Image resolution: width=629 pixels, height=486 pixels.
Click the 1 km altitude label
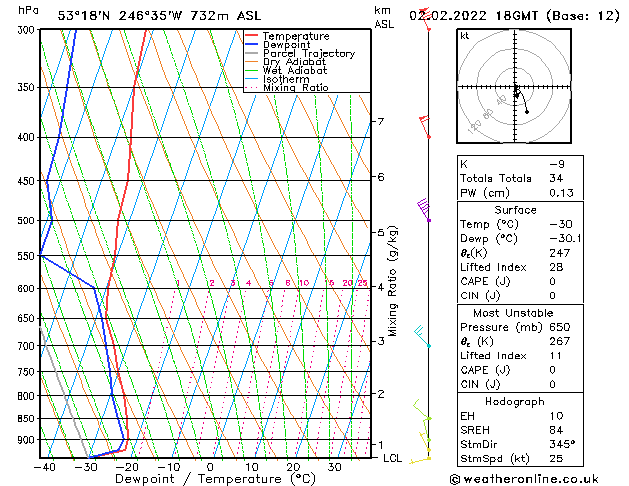pyautogui.click(x=381, y=445)
